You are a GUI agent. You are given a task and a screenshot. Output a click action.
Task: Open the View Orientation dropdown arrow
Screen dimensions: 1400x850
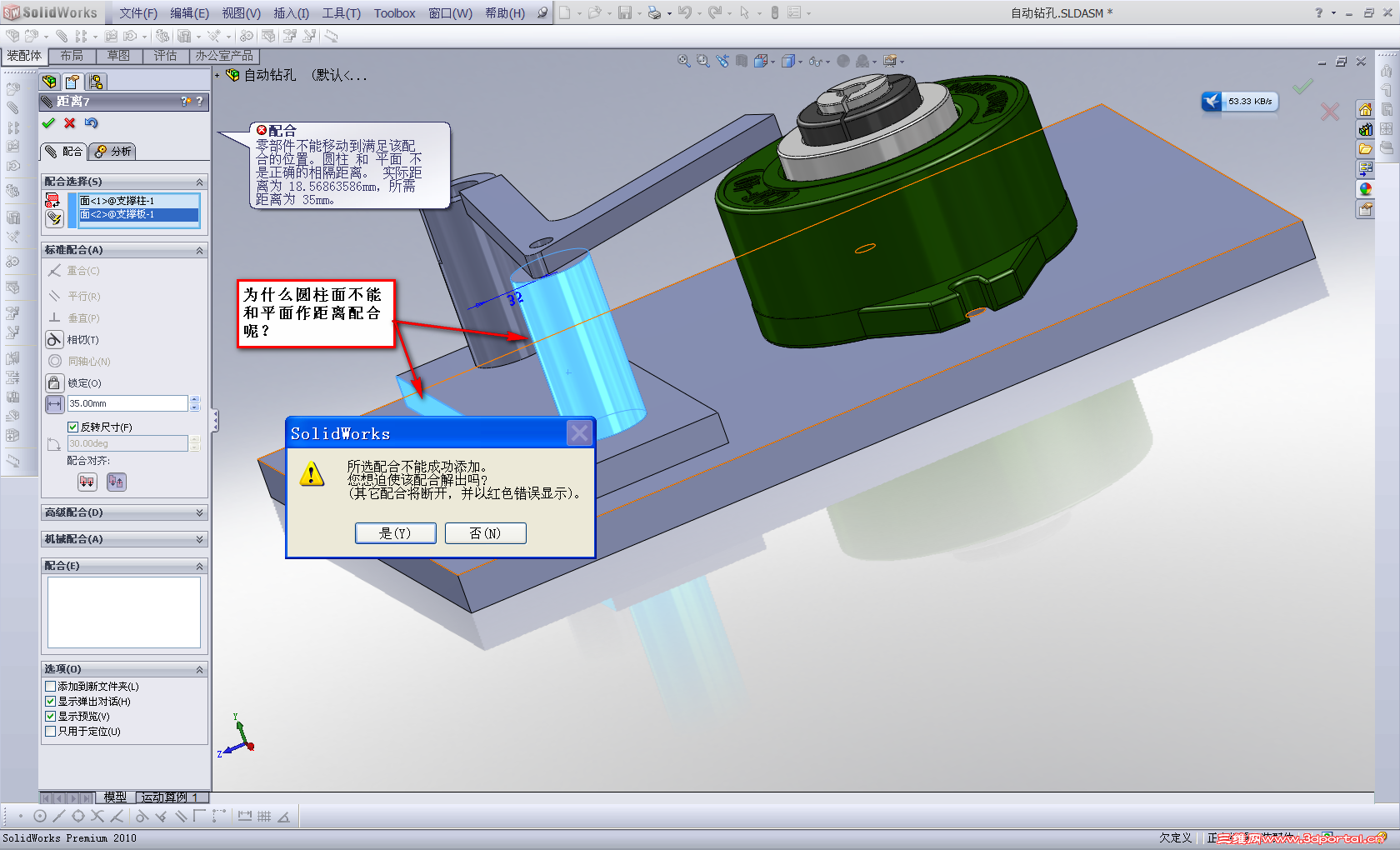point(774,62)
